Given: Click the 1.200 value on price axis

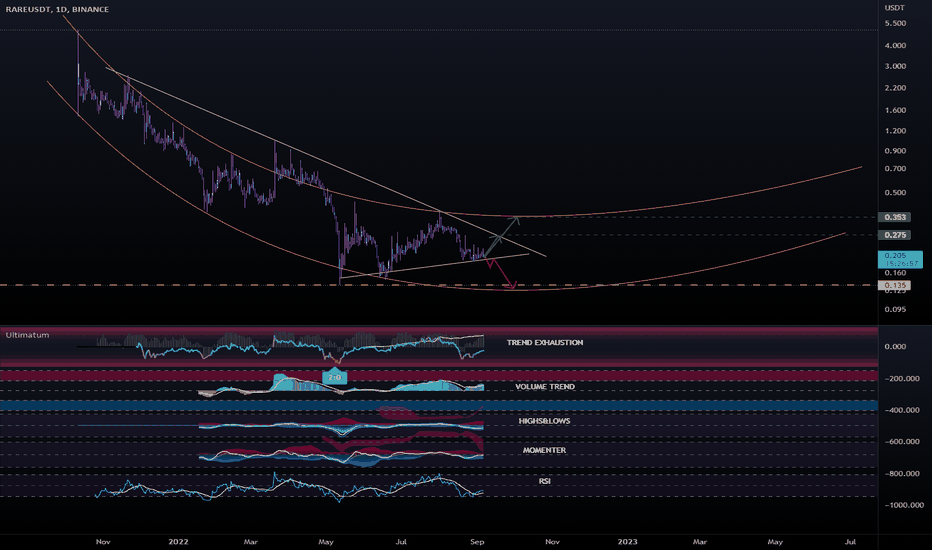Looking at the screenshot, I should [895, 131].
